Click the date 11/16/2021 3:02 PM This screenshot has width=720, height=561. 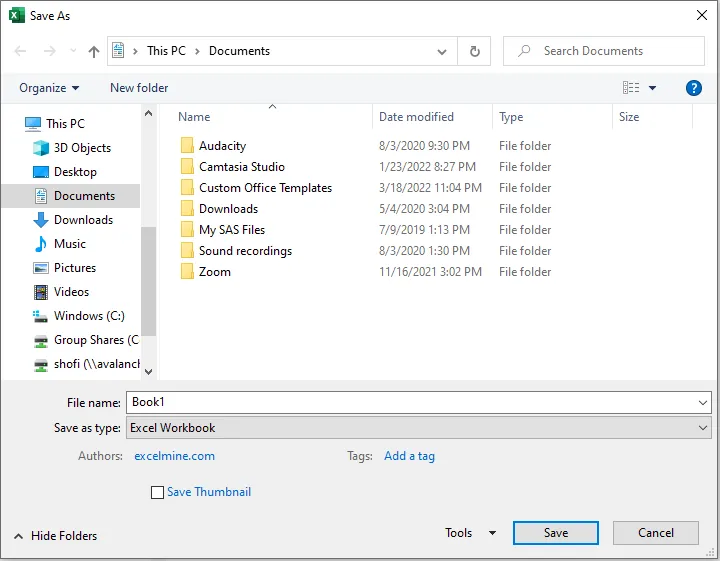pyautogui.click(x=430, y=272)
